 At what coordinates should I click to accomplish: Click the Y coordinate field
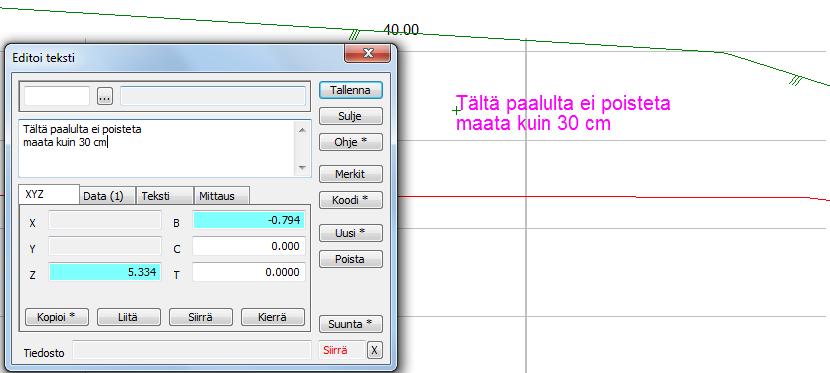(x=105, y=247)
